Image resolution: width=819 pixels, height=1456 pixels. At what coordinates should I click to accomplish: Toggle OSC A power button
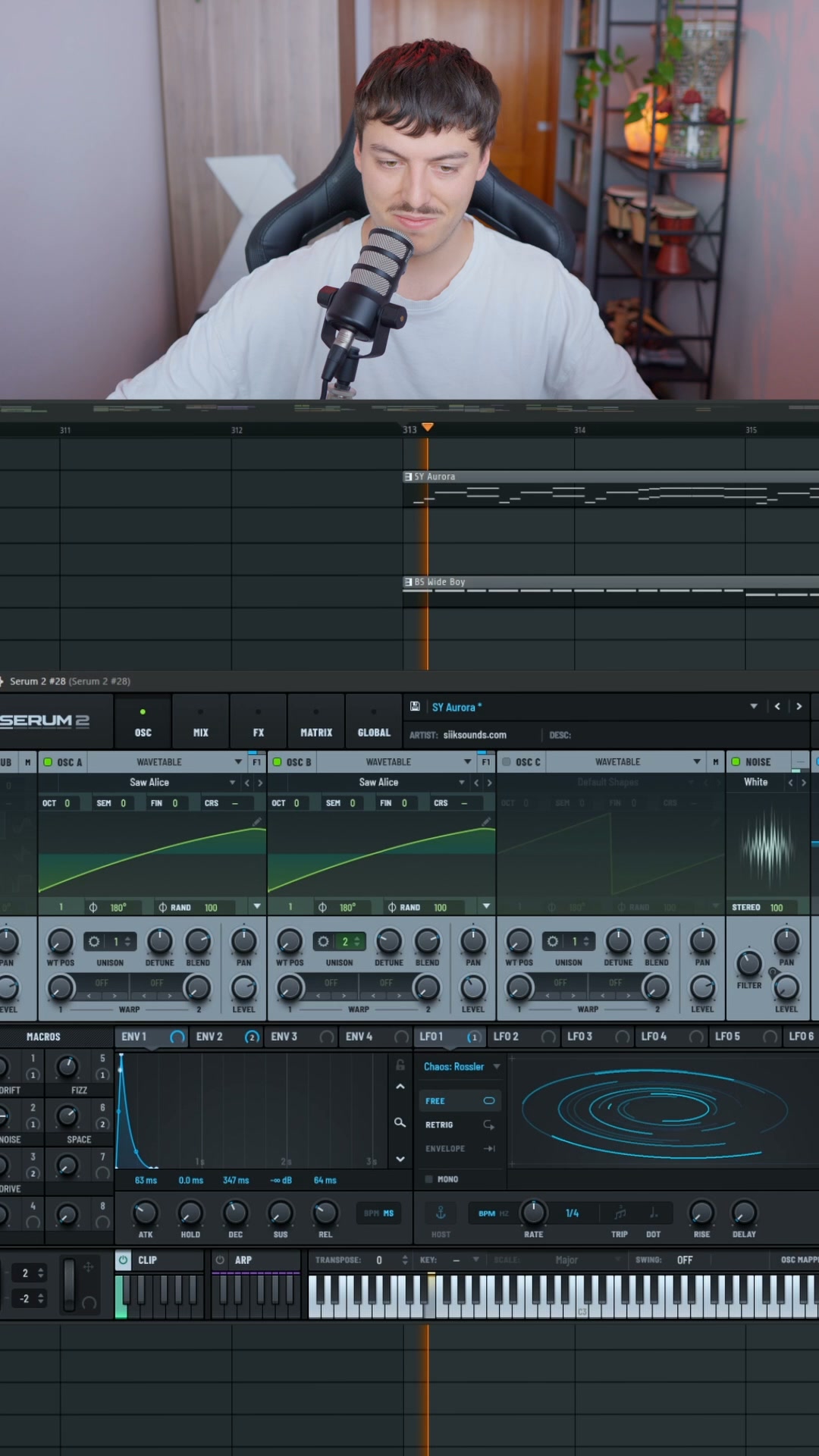click(x=48, y=762)
